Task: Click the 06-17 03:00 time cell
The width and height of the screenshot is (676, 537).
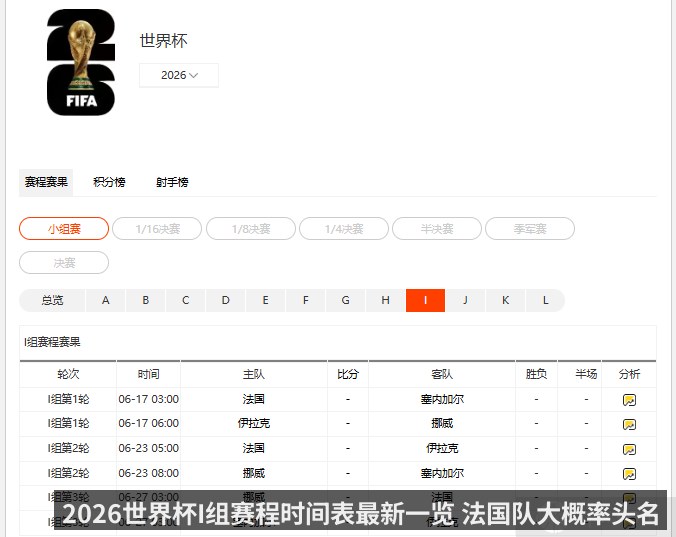Action: tap(149, 399)
